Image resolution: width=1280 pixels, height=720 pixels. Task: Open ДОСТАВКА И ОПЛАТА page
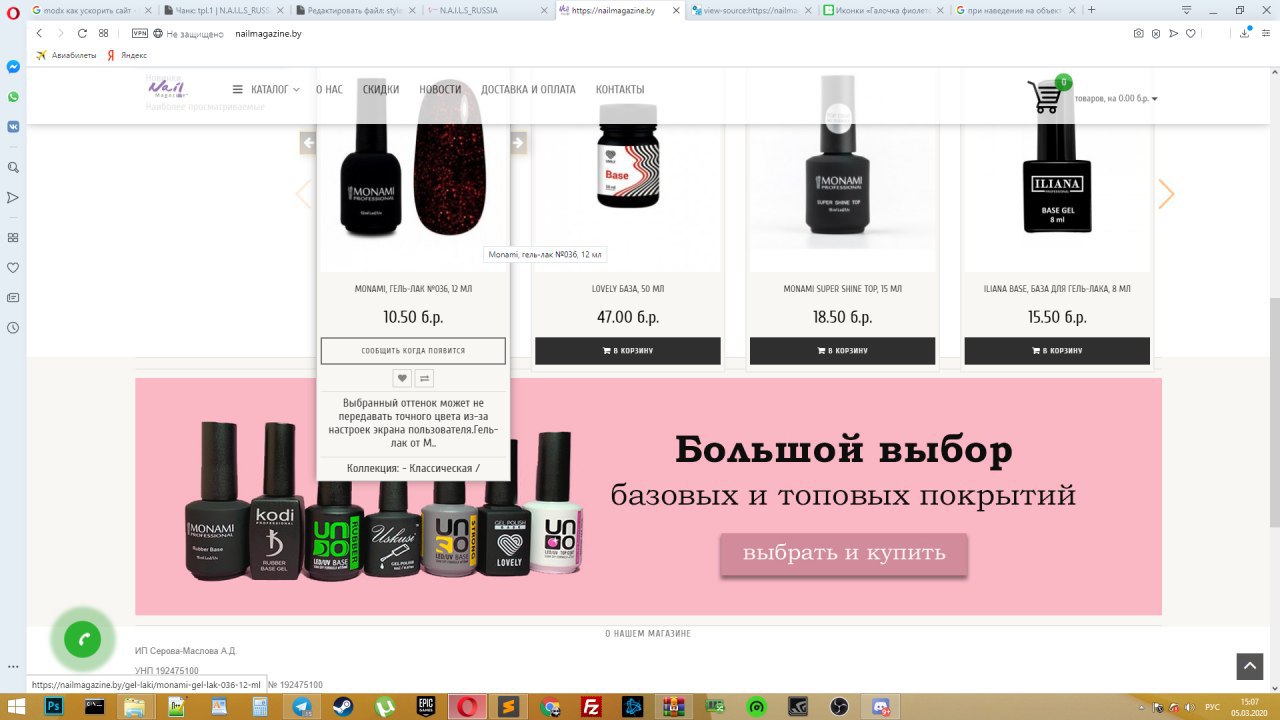(x=528, y=89)
